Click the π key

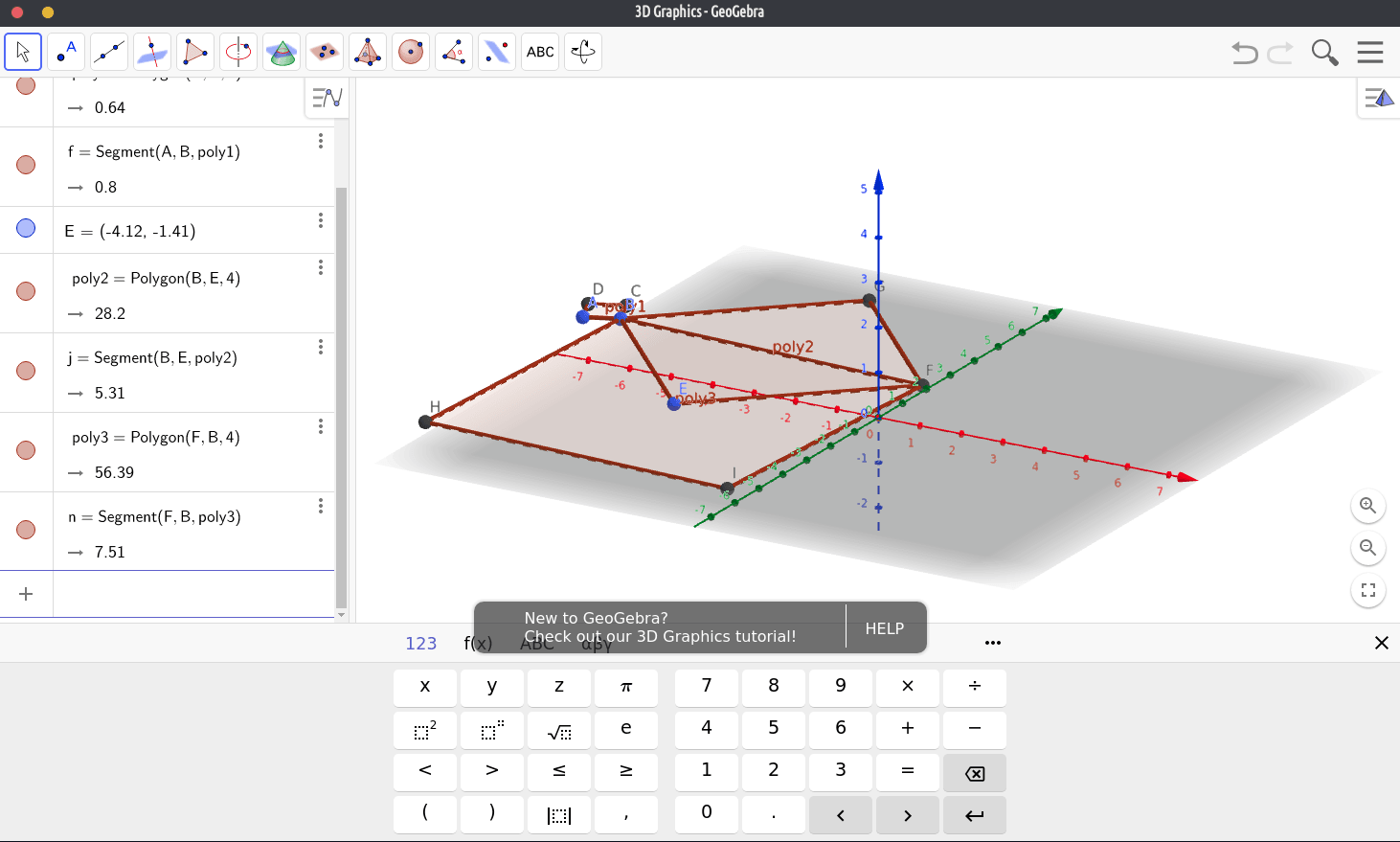click(x=626, y=687)
